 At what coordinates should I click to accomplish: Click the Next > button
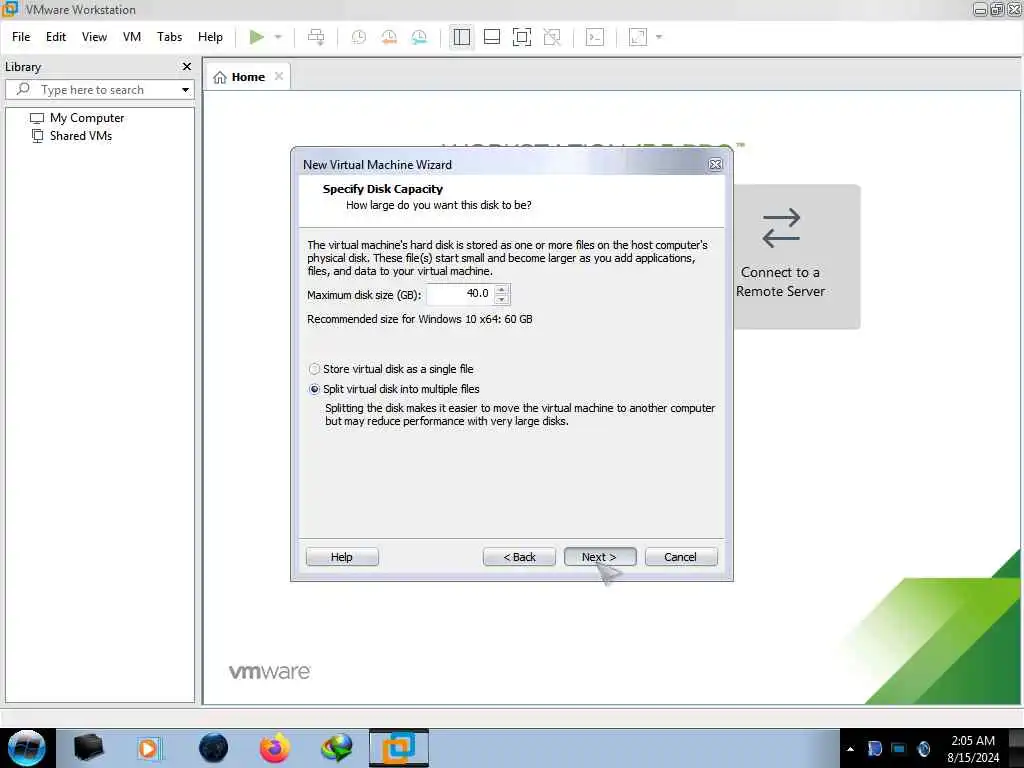point(600,557)
